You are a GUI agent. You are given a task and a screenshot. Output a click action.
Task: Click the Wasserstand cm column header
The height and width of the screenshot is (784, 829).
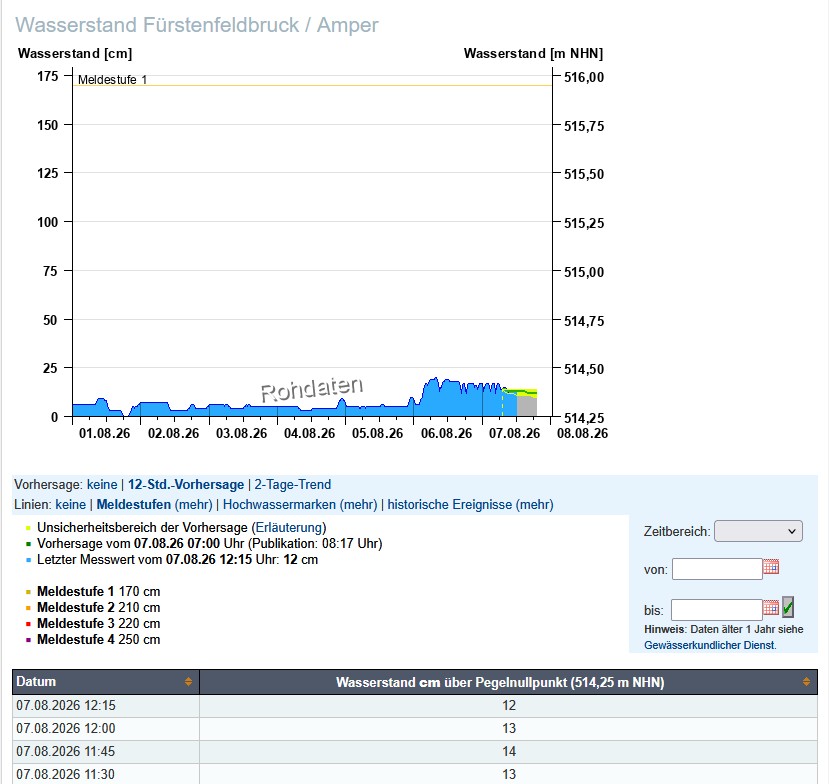click(x=509, y=682)
